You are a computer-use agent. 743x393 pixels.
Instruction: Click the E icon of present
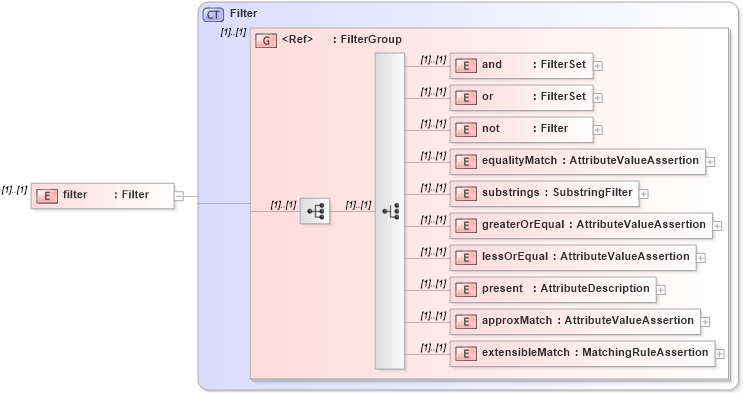pos(466,290)
